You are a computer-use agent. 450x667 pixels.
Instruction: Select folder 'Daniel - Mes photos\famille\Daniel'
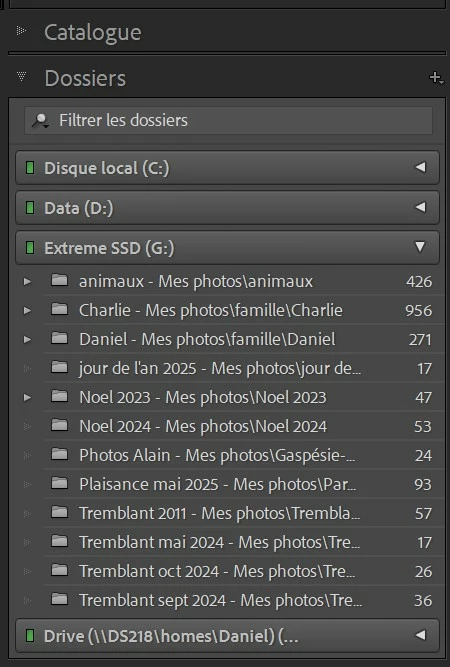click(207, 339)
